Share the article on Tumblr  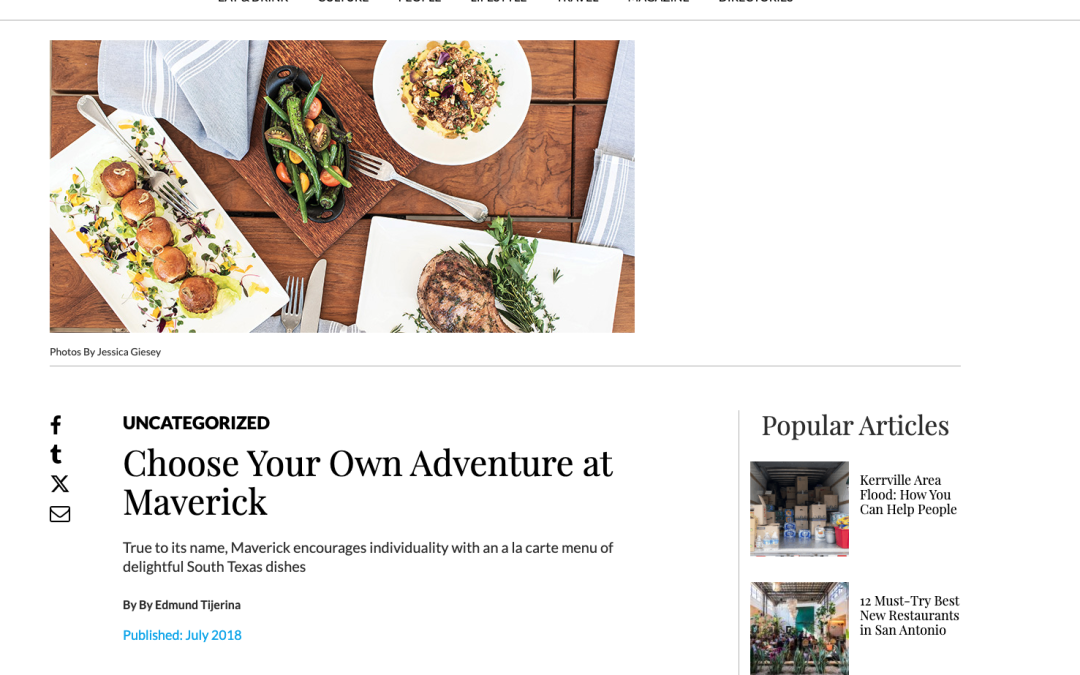56,454
